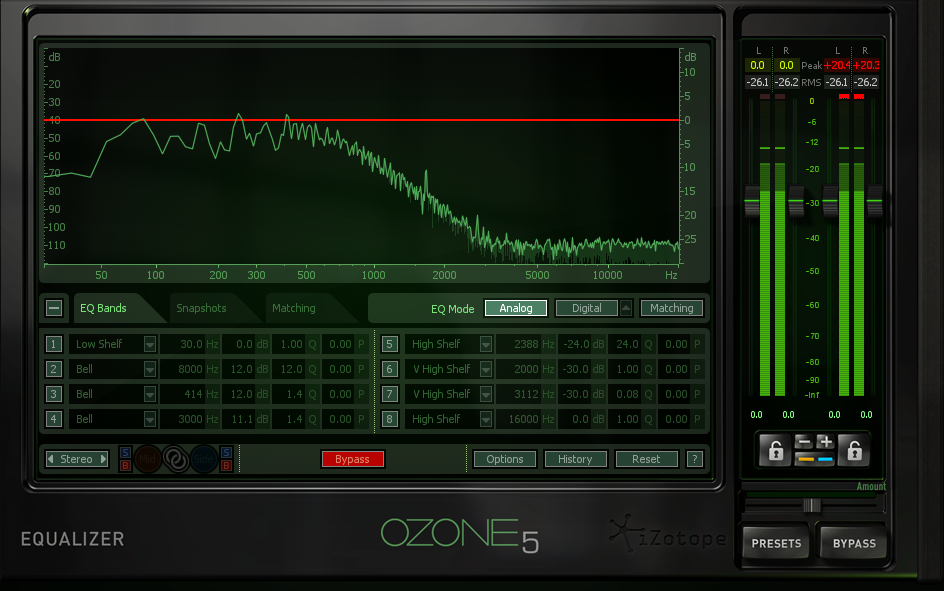944x591 pixels.
Task: Toggle EQ band 6 on/off
Action: tap(390, 369)
